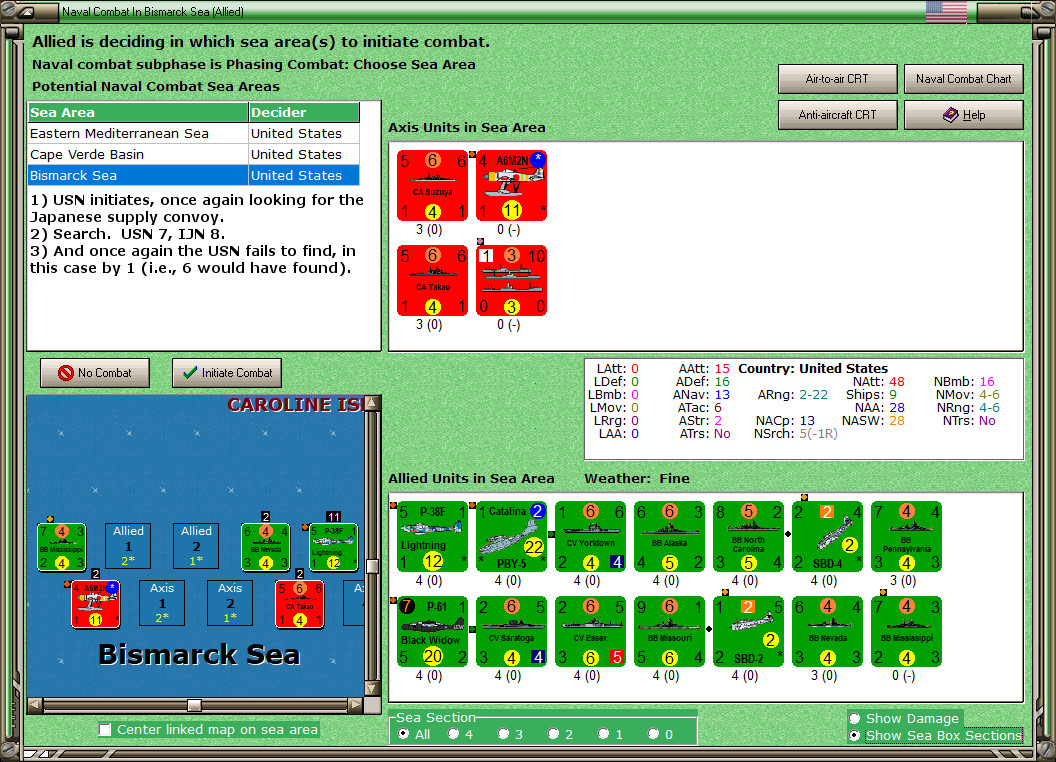This screenshot has width=1056, height=762.
Task: Select the CA Suzuya Axis unit counter
Action: 432,185
